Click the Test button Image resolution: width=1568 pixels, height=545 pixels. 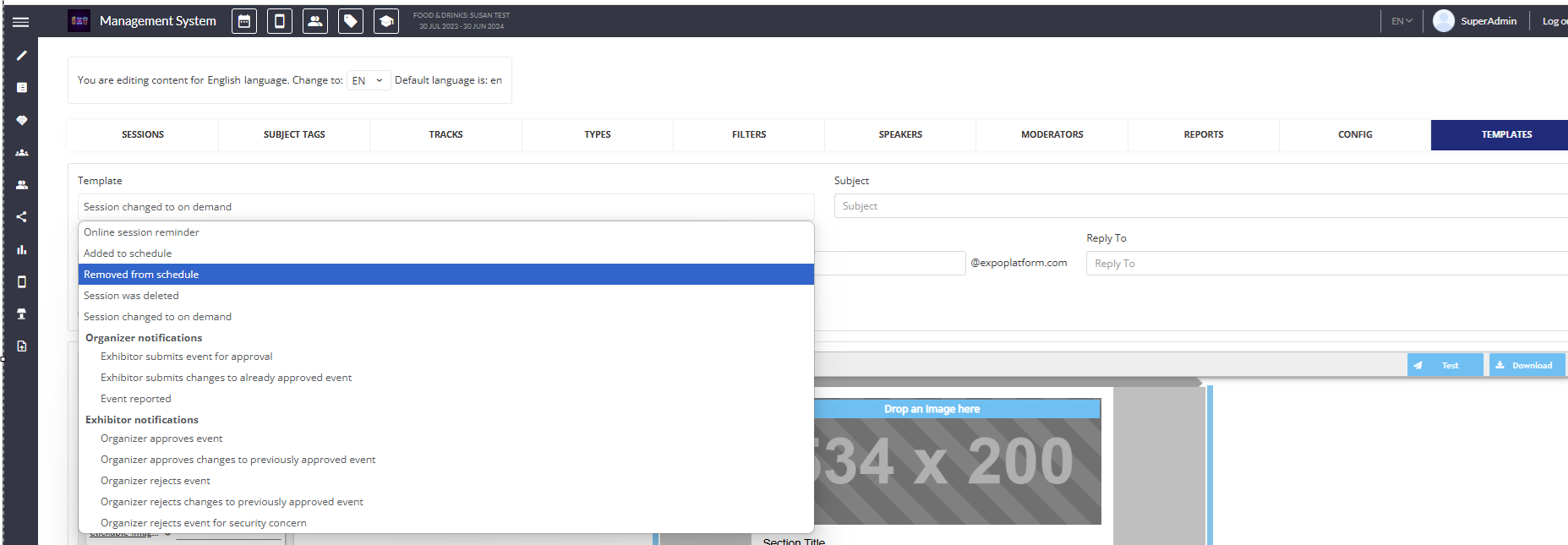1445,365
